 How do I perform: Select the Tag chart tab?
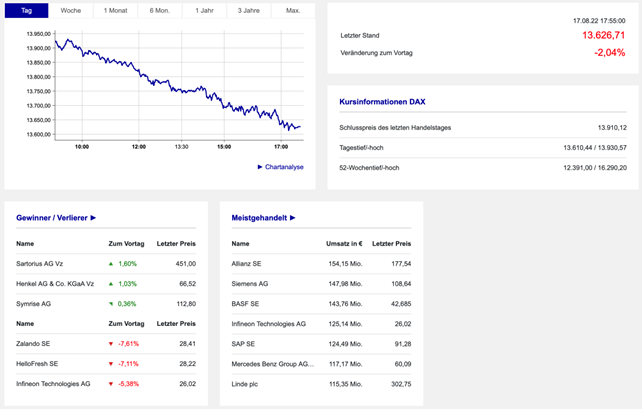26,10
